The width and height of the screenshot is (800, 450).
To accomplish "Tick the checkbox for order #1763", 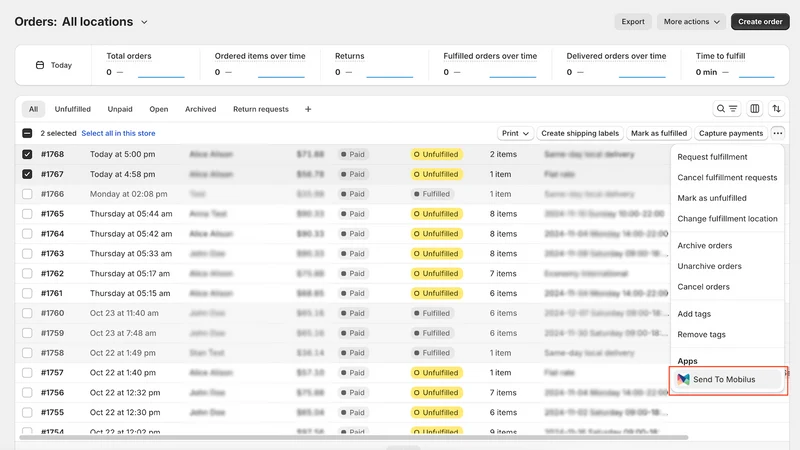I will pyautogui.click(x=27, y=254).
